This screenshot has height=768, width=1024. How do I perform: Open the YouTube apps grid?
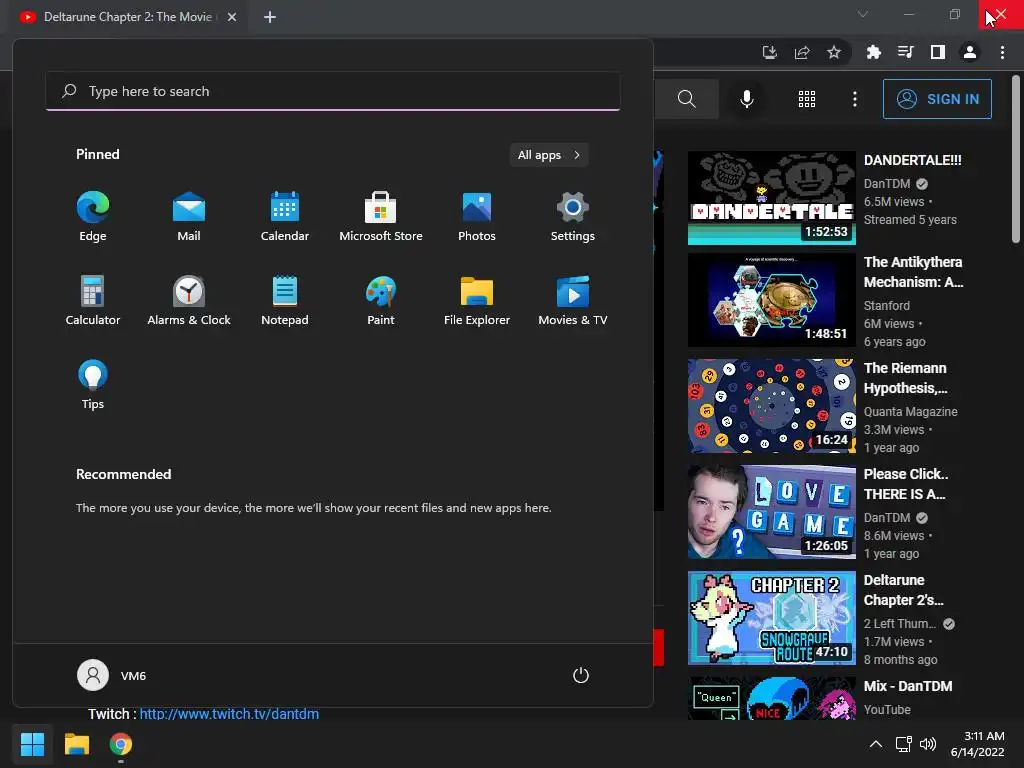[807, 99]
